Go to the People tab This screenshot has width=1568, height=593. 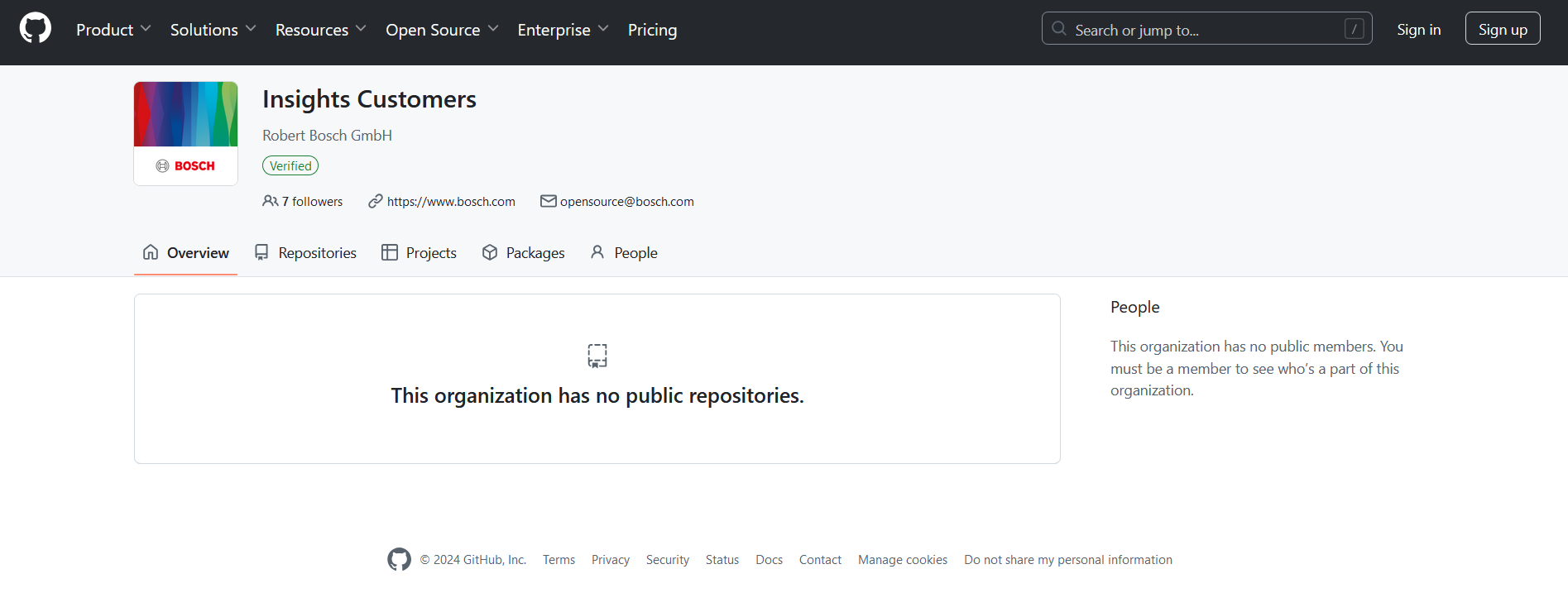624,253
